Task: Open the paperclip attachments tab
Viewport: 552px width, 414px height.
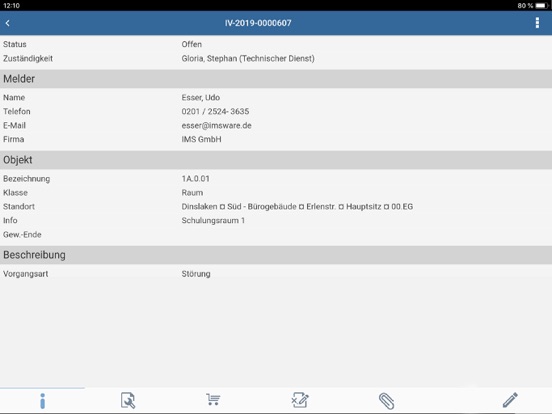Action: [386, 401]
